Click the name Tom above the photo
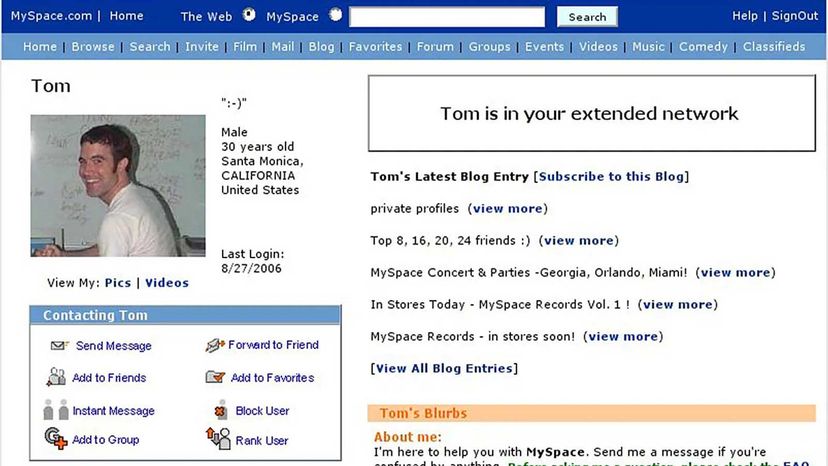Viewport: 828px width, 466px height. 51,86
